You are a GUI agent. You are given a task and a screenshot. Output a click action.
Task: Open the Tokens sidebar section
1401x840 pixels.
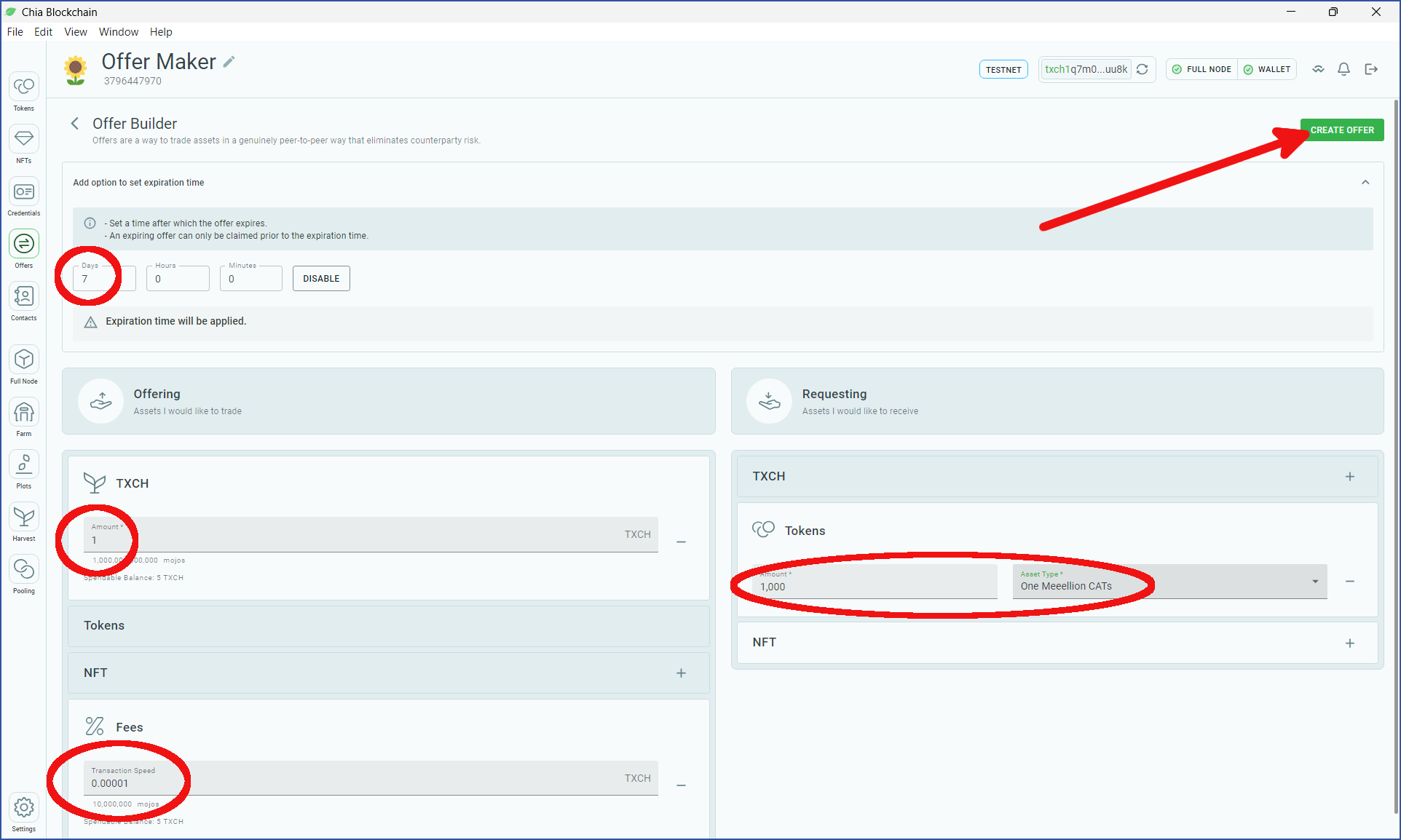[24, 92]
